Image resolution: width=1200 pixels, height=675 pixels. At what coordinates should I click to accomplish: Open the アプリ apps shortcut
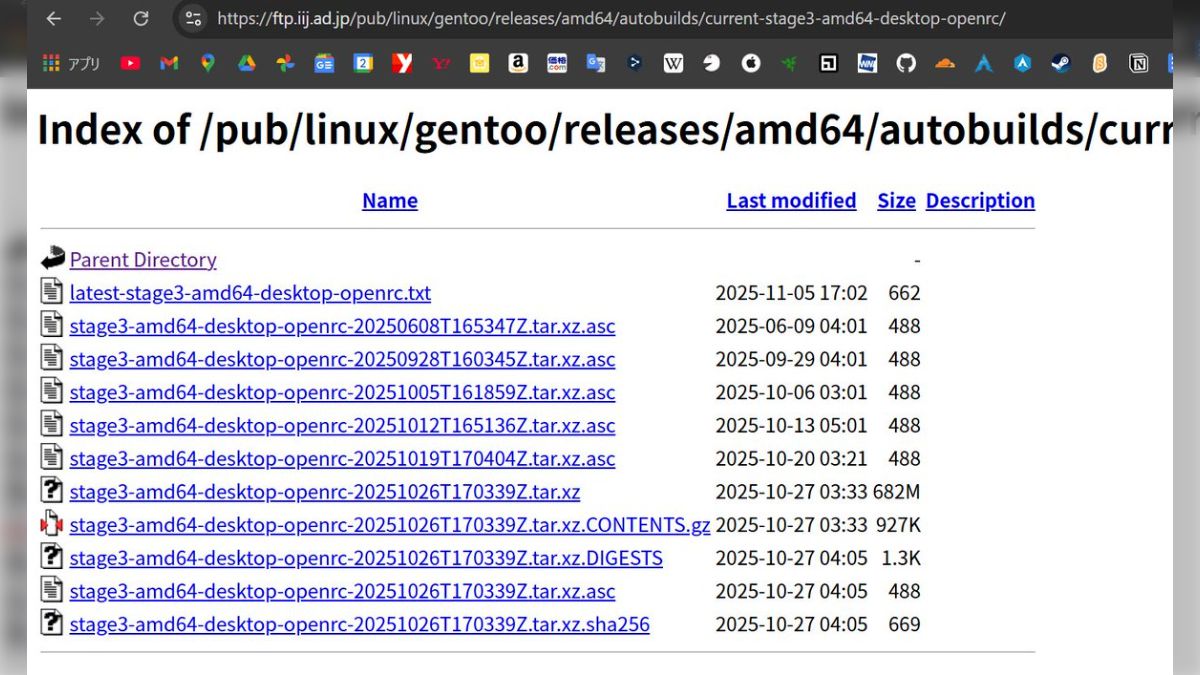(x=72, y=63)
